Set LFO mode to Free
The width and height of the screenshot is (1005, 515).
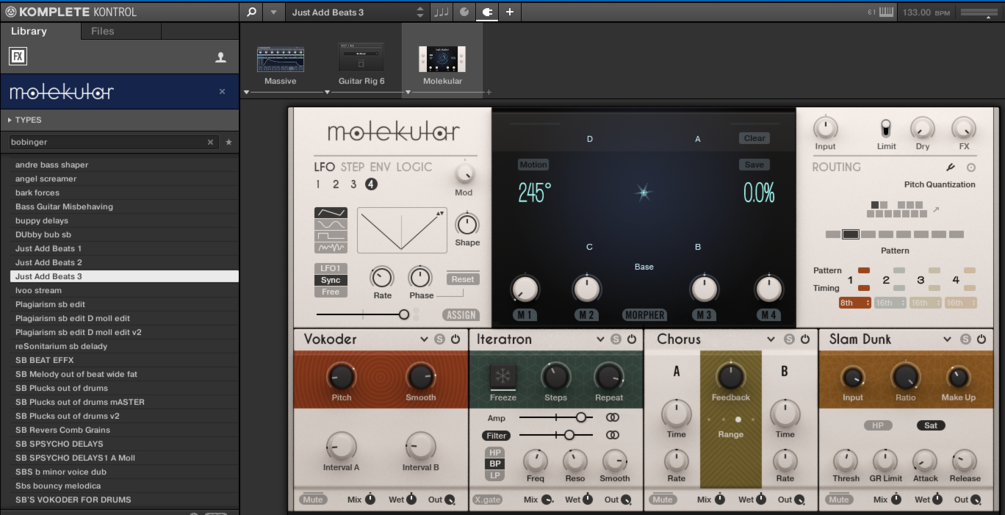[331, 292]
